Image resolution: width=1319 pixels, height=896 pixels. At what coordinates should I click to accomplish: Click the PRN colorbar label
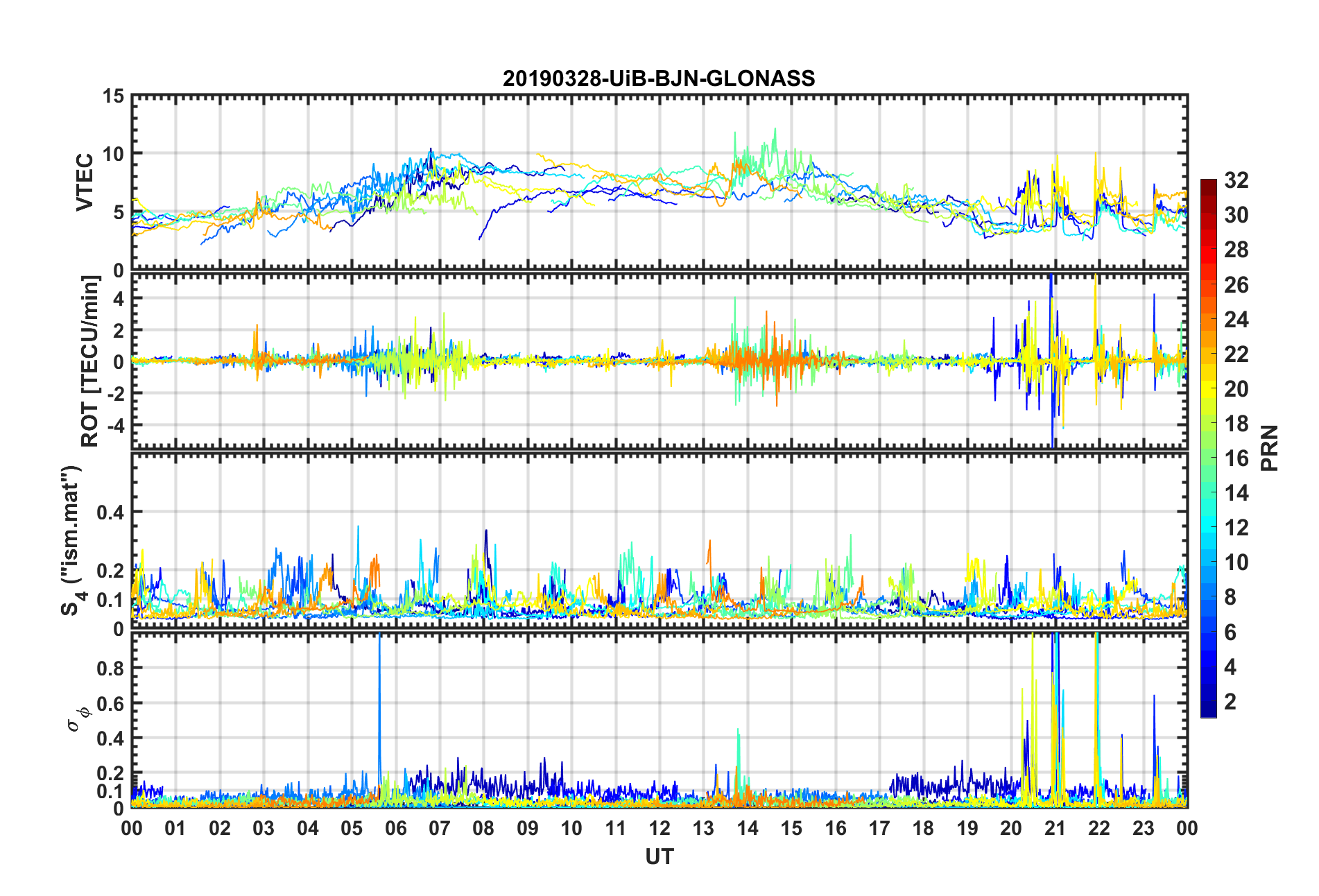click(x=1270, y=448)
